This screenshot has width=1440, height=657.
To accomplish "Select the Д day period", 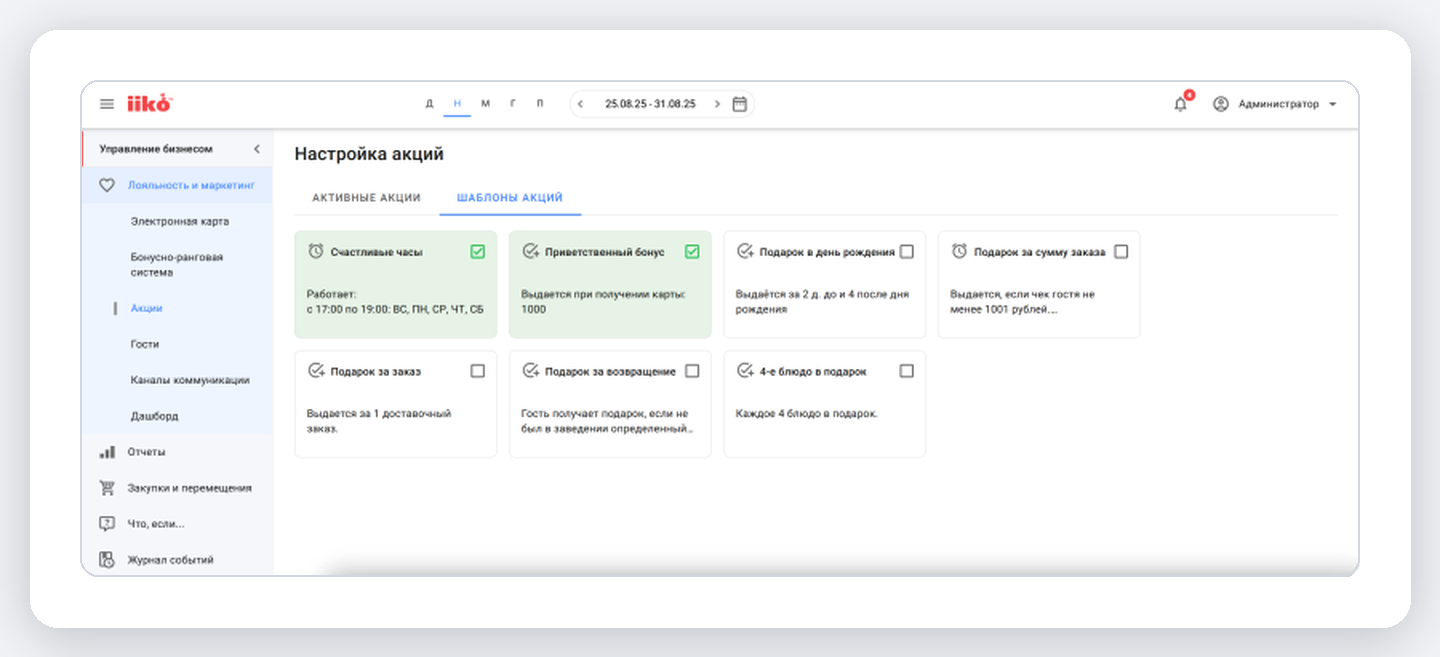I will click(x=430, y=104).
